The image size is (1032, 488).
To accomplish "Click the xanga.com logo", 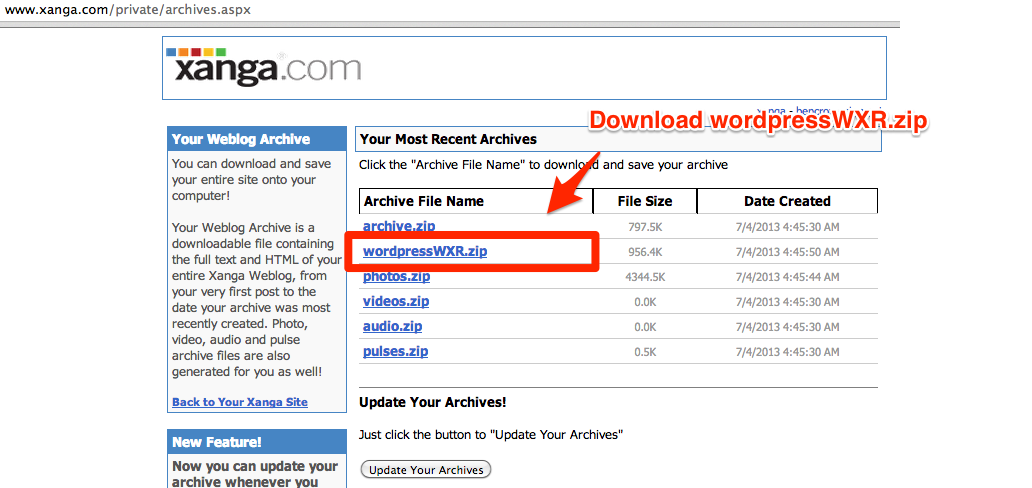I will point(263,68).
